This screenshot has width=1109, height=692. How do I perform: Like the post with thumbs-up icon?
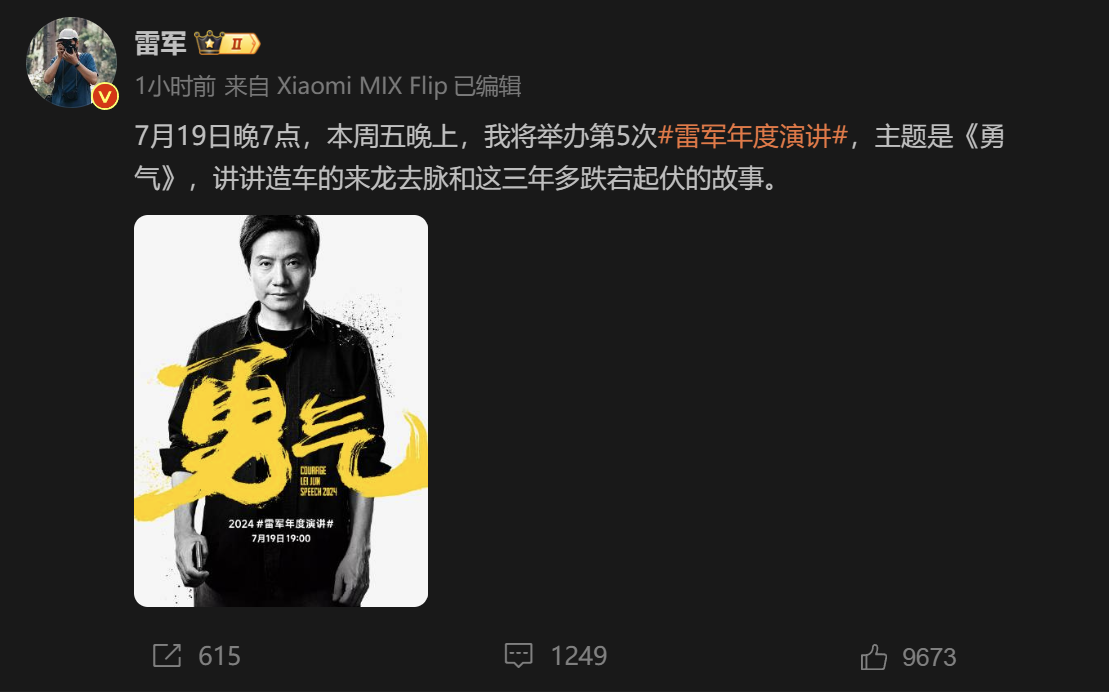coord(873,657)
